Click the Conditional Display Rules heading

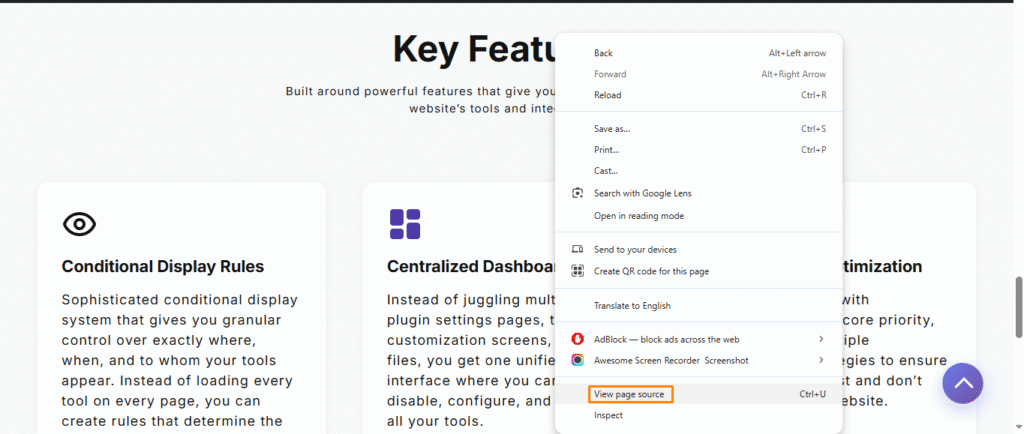[163, 266]
